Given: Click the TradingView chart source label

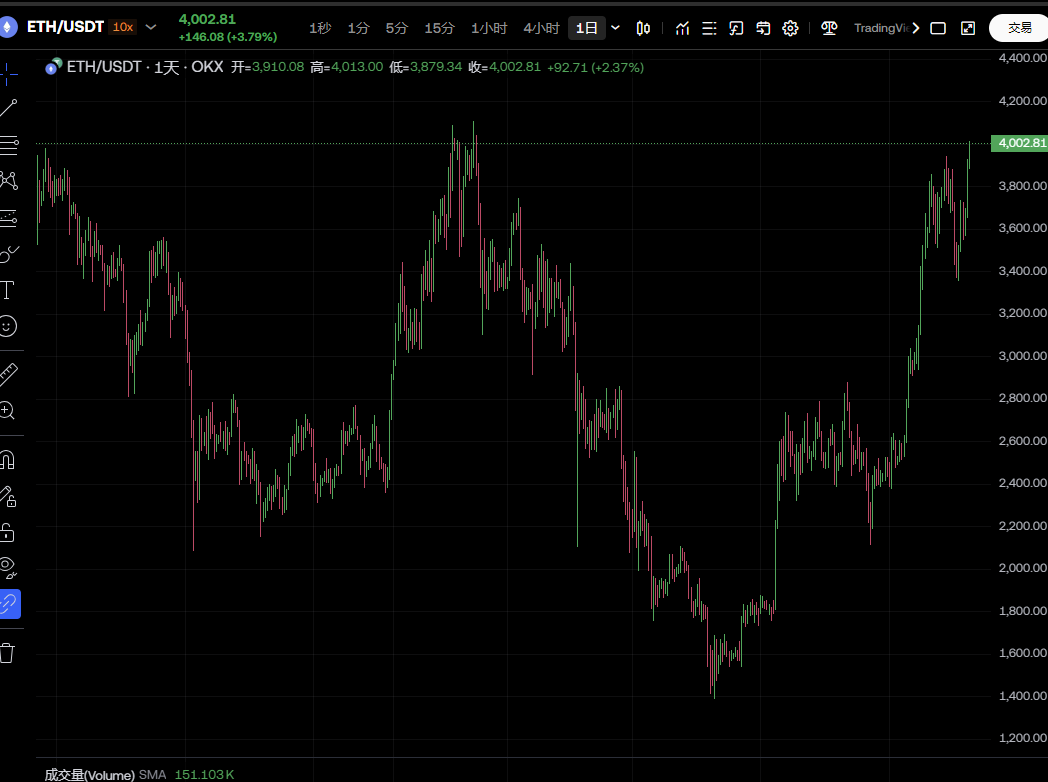Looking at the screenshot, I should point(881,28).
